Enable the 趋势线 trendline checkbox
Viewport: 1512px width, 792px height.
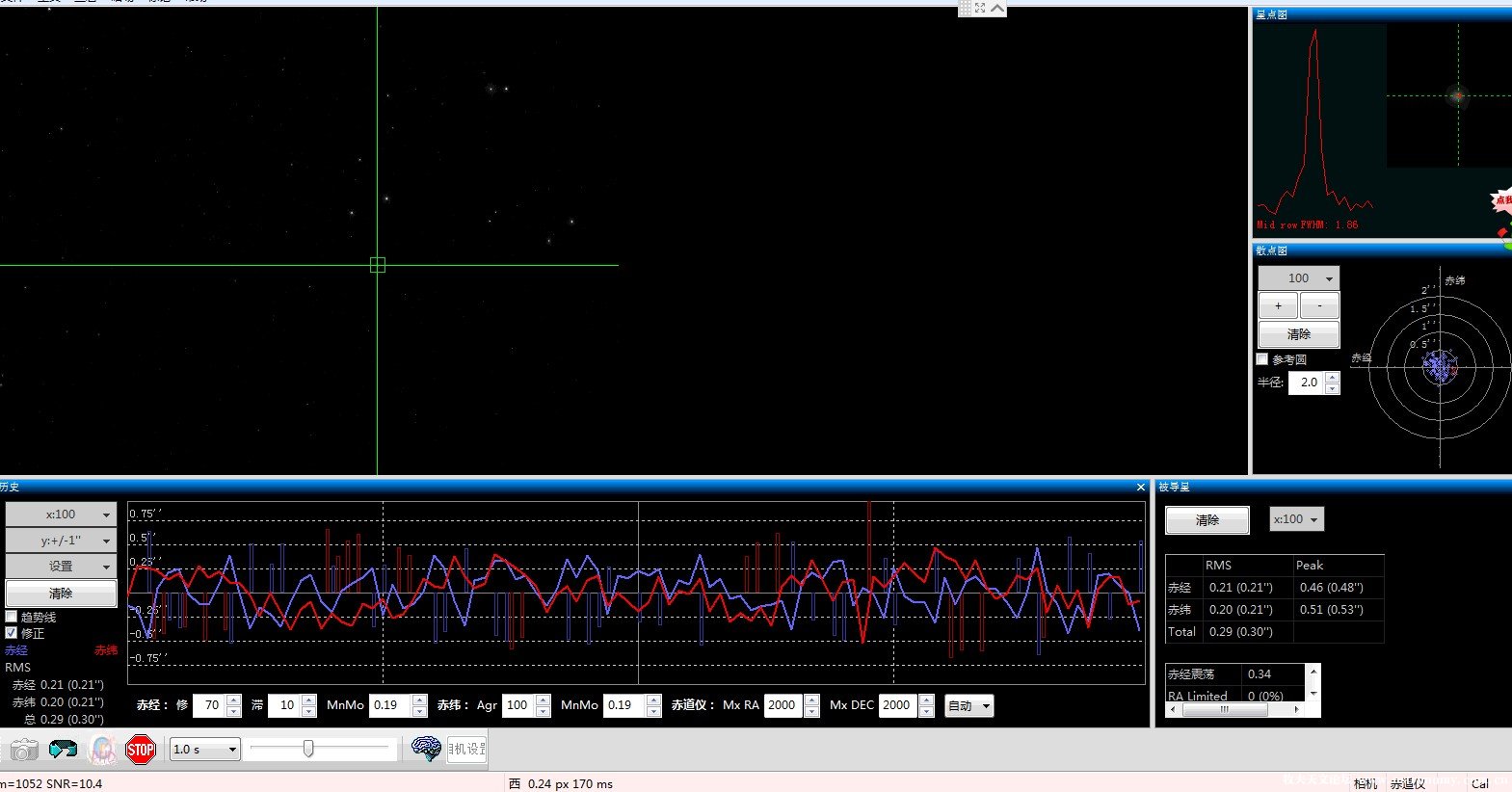(12, 617)
